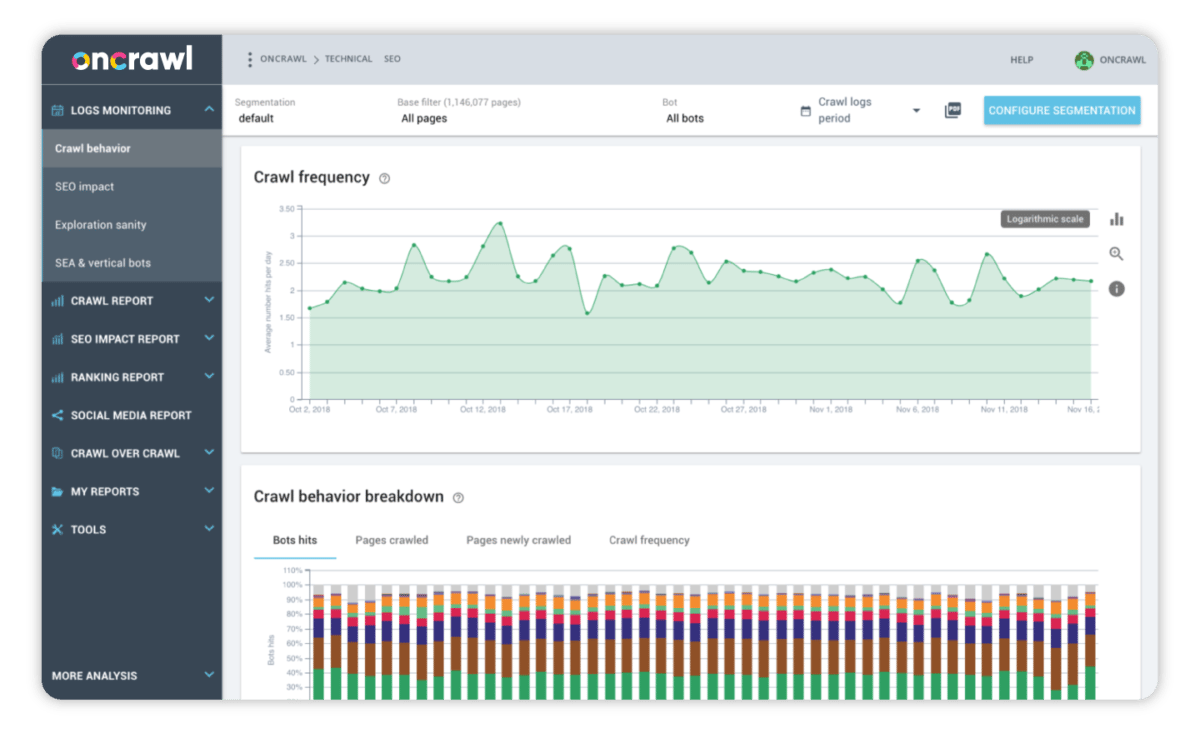Click the Configure Segmentation button
Image resolution: width=1200 pixels, height=733 pixels.
point(1061,111)
